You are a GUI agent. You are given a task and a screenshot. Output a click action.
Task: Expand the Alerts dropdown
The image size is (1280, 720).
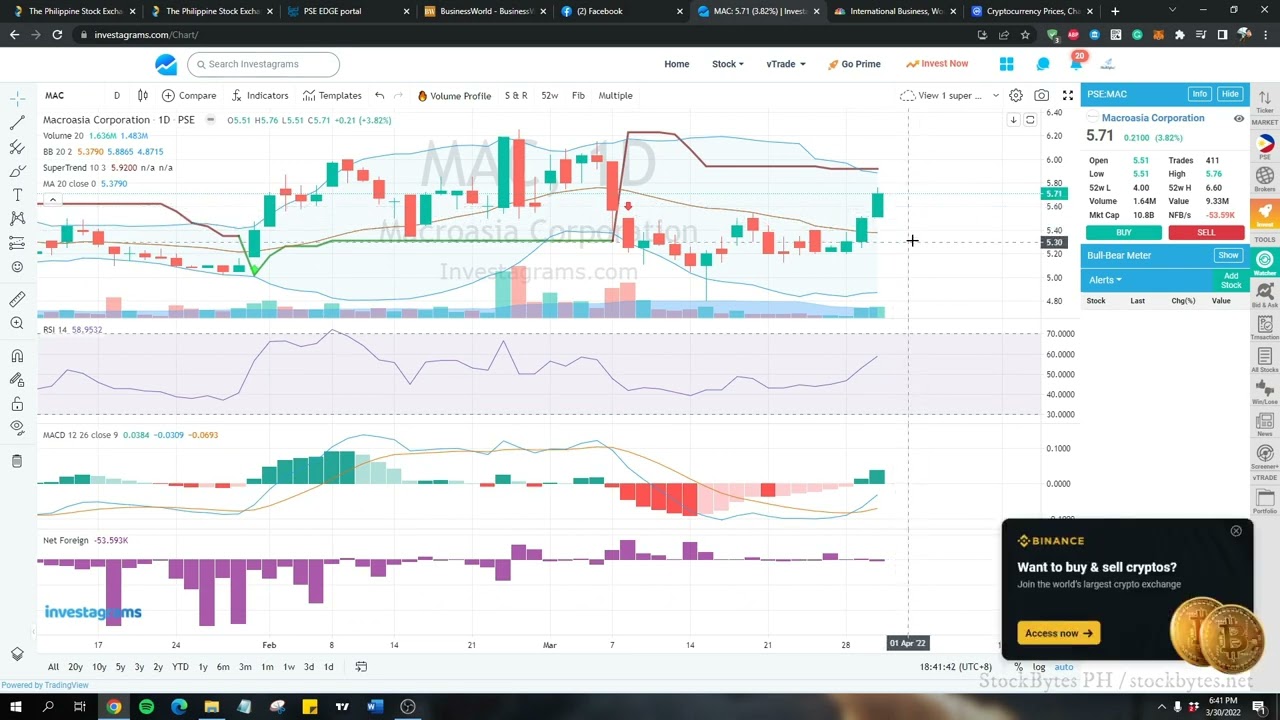click(x=1105, y=280)
